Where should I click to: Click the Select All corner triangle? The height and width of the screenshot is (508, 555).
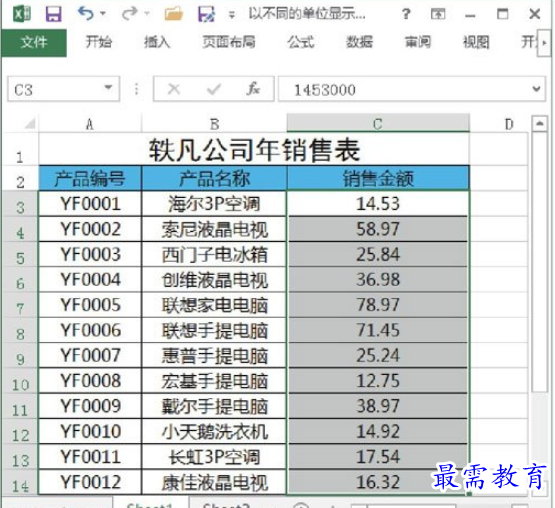(30, 124)
